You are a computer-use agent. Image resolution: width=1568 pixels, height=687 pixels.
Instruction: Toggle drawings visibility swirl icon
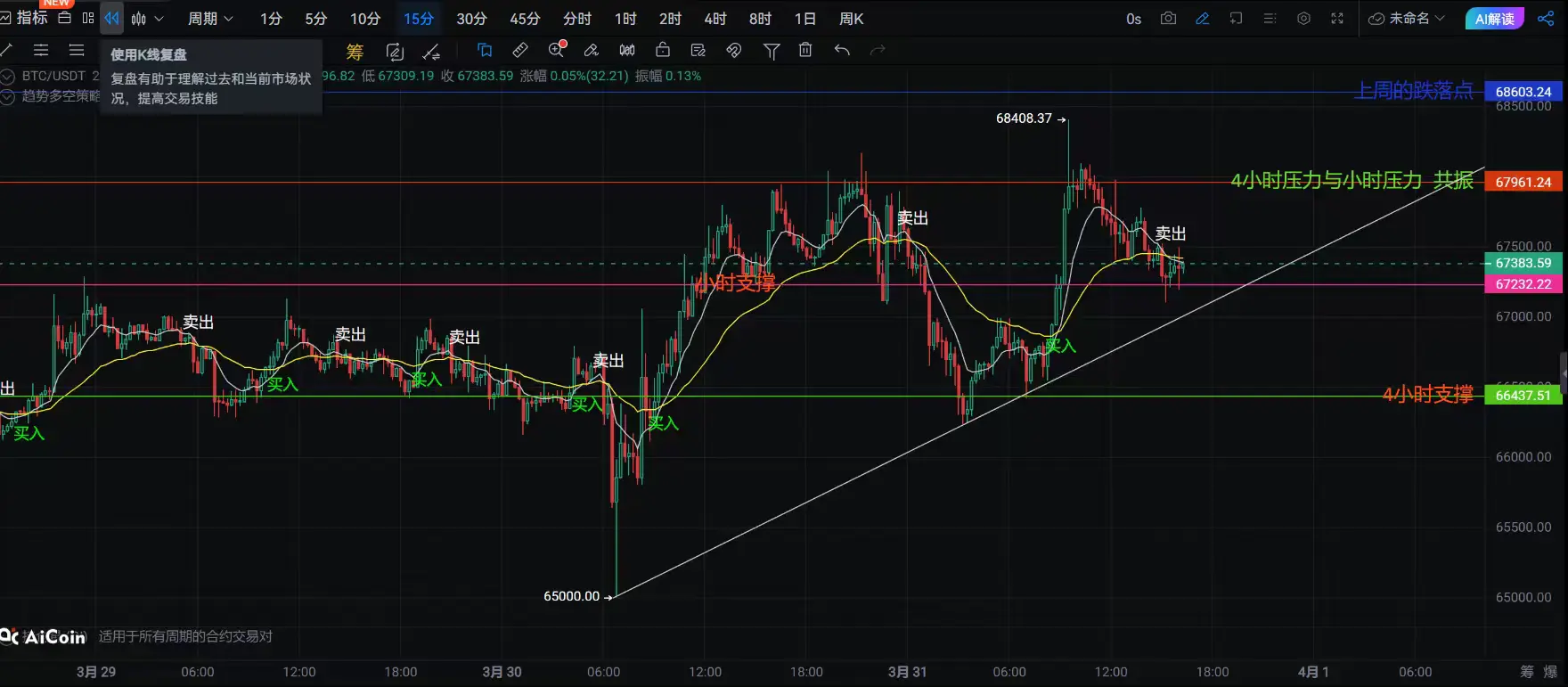[x=734, y=50]
